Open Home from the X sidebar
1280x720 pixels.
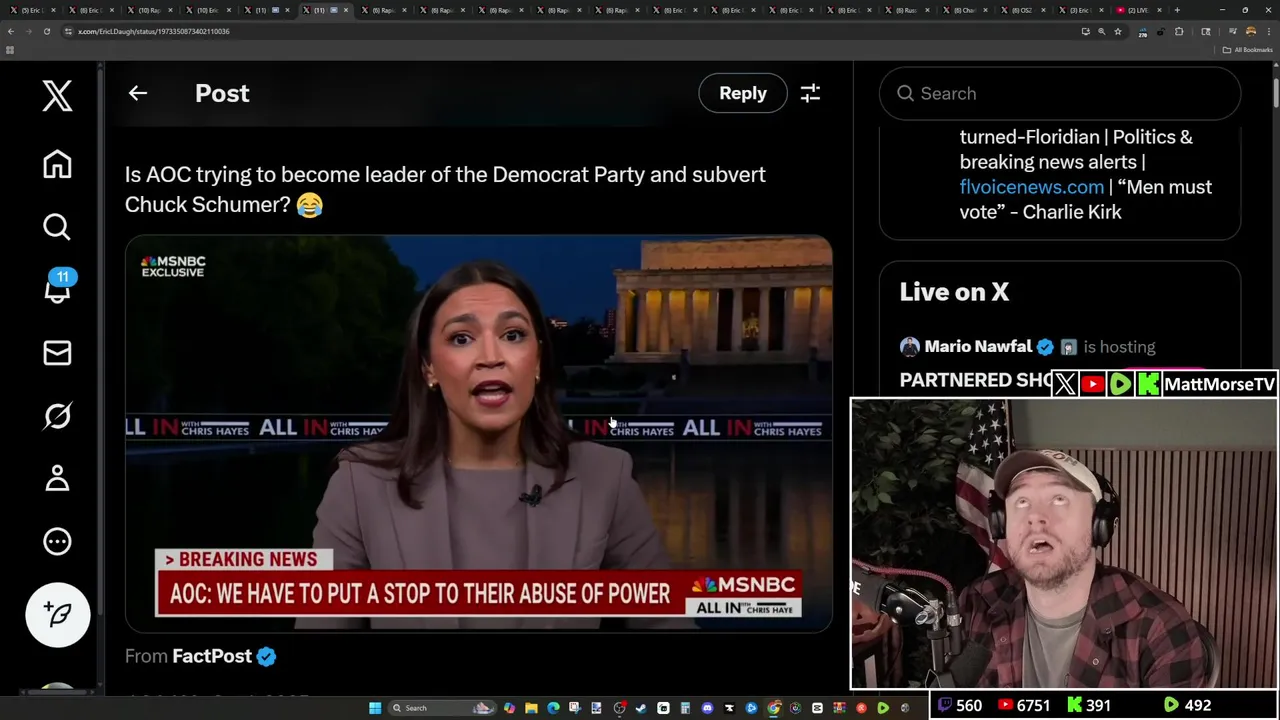pyautogui.click(x=57, y=164)
